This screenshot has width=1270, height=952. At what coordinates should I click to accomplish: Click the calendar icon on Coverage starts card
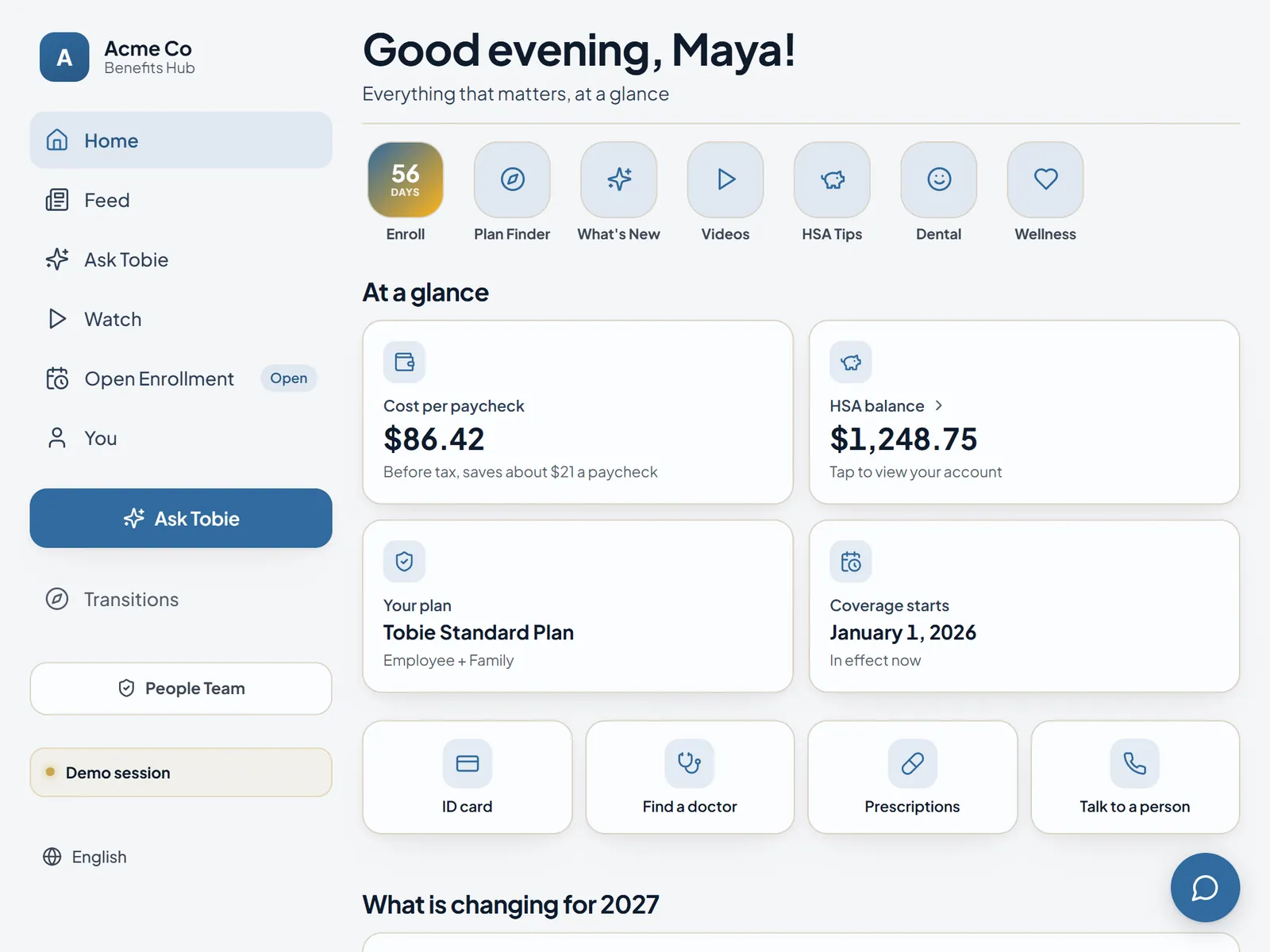(851, 562)
